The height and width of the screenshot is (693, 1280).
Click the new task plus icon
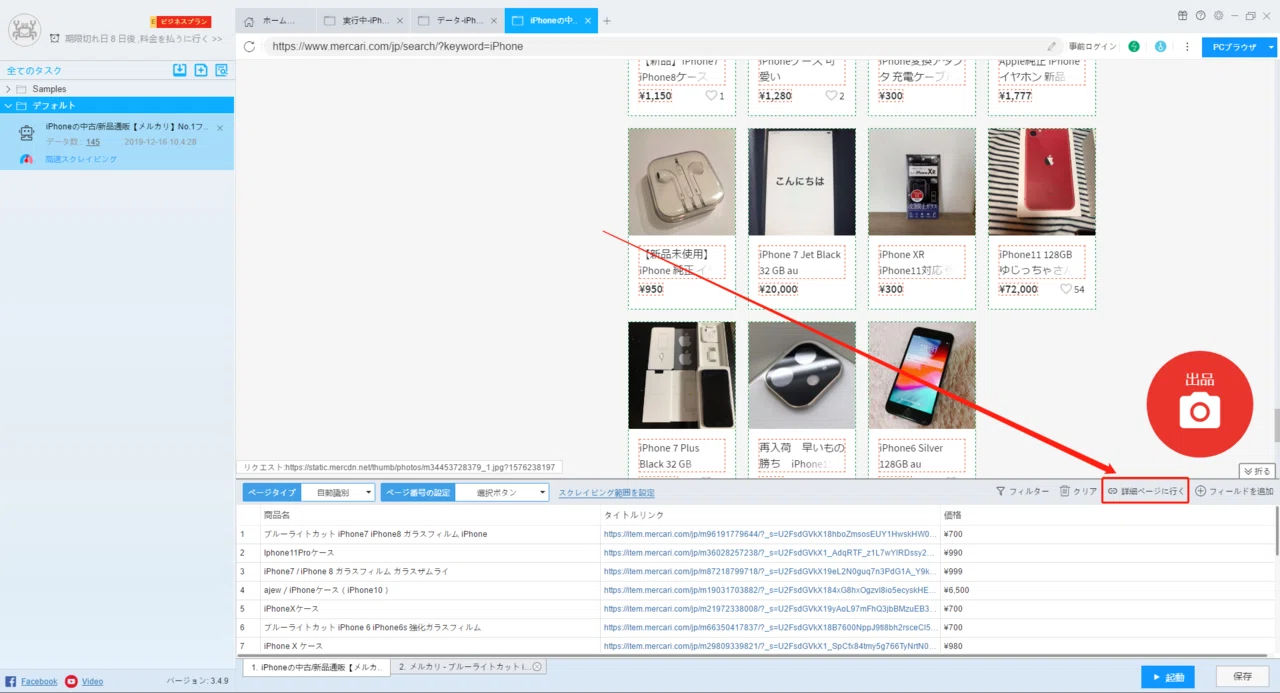tap(201, 70)
